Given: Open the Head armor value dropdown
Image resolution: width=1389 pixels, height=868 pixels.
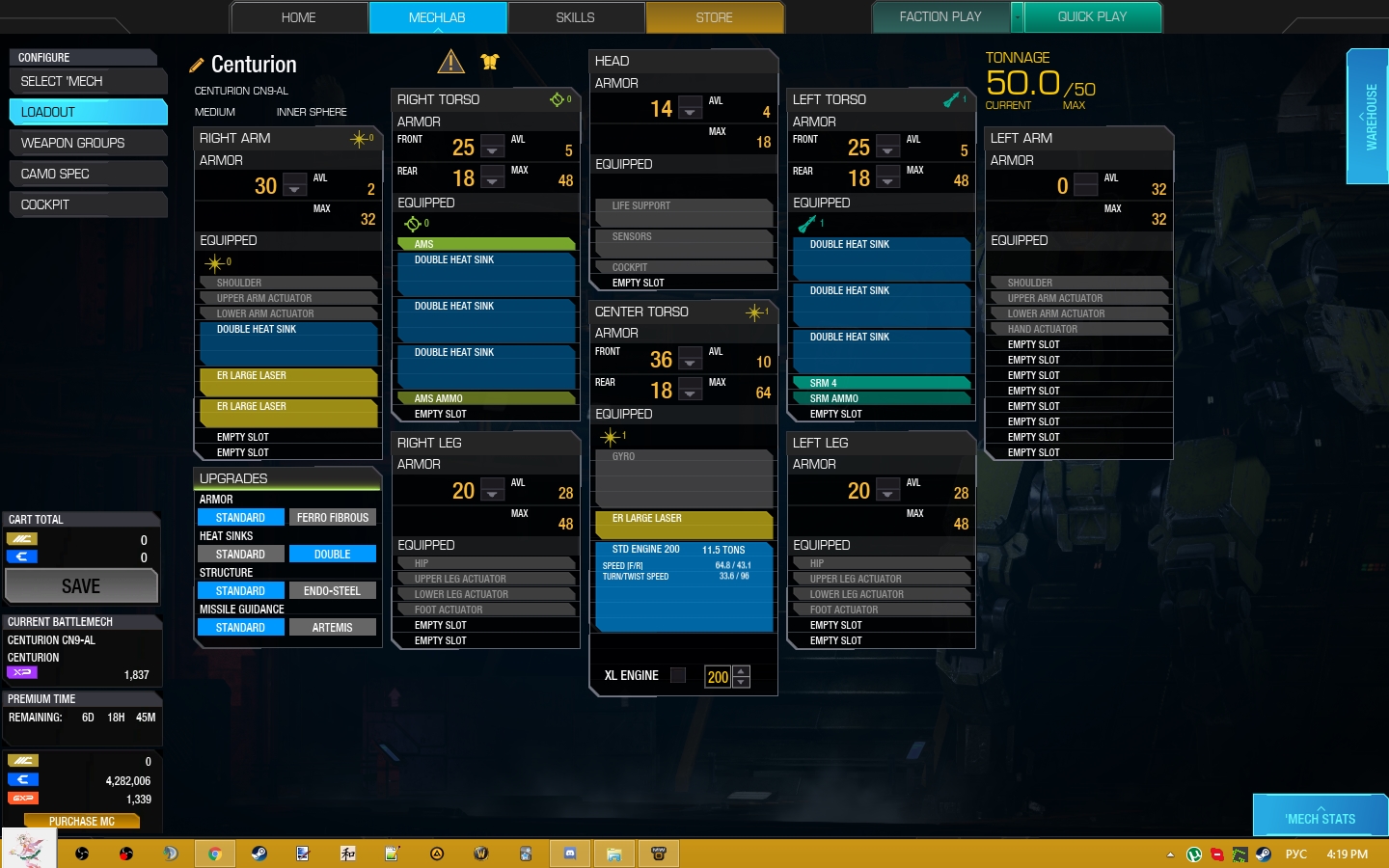Looking at the screenshot, I should [x=690, y=108].
